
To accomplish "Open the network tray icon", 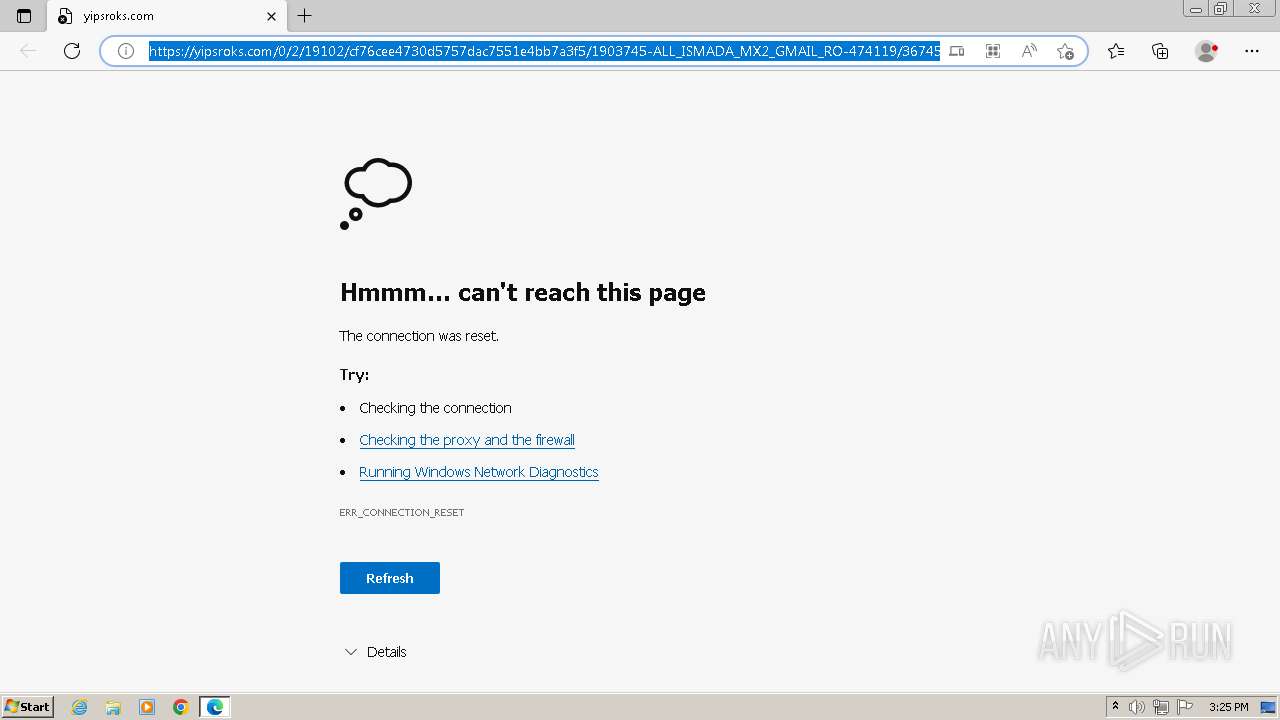I will point(1161,707).
